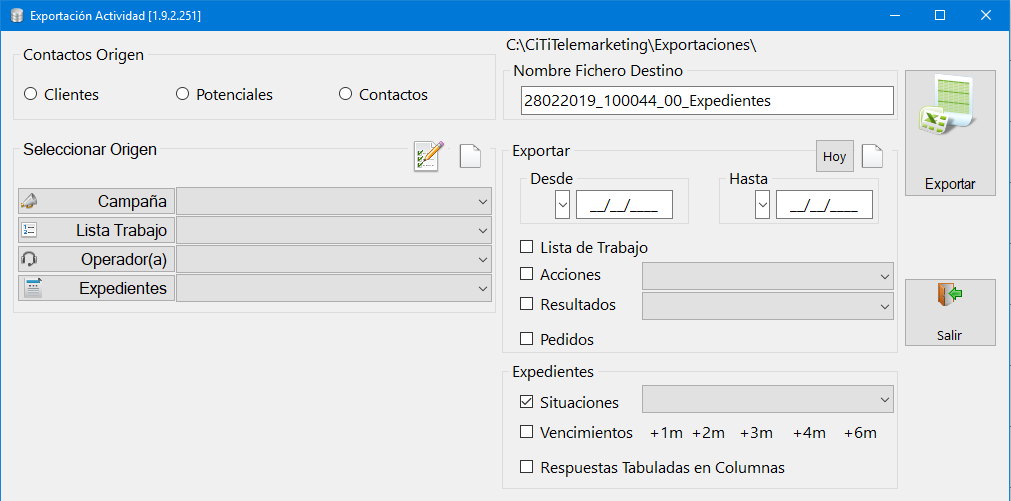Viewport: 1011px width, 501px height.
Task: Click the export path C:\CiTiTelemarketing\Exportaciones\
Action: (x=631, y=45)
